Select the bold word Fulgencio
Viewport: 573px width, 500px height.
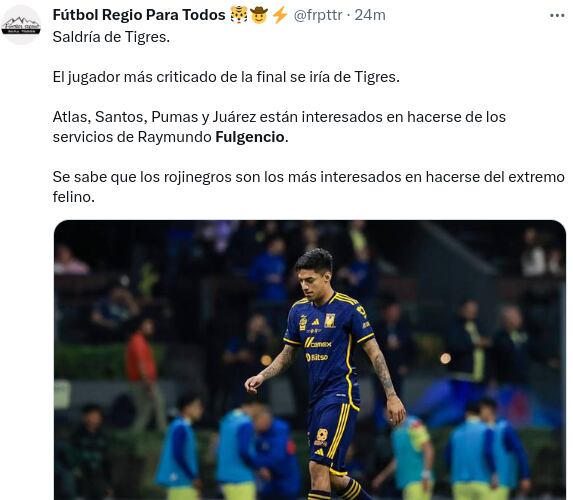[250, 137]
